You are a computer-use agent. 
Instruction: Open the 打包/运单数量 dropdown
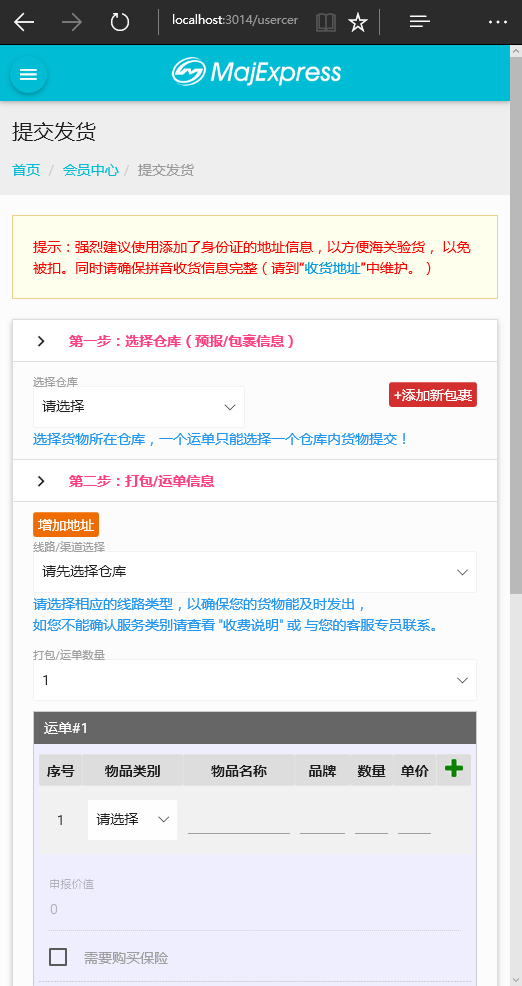point(255,680)
